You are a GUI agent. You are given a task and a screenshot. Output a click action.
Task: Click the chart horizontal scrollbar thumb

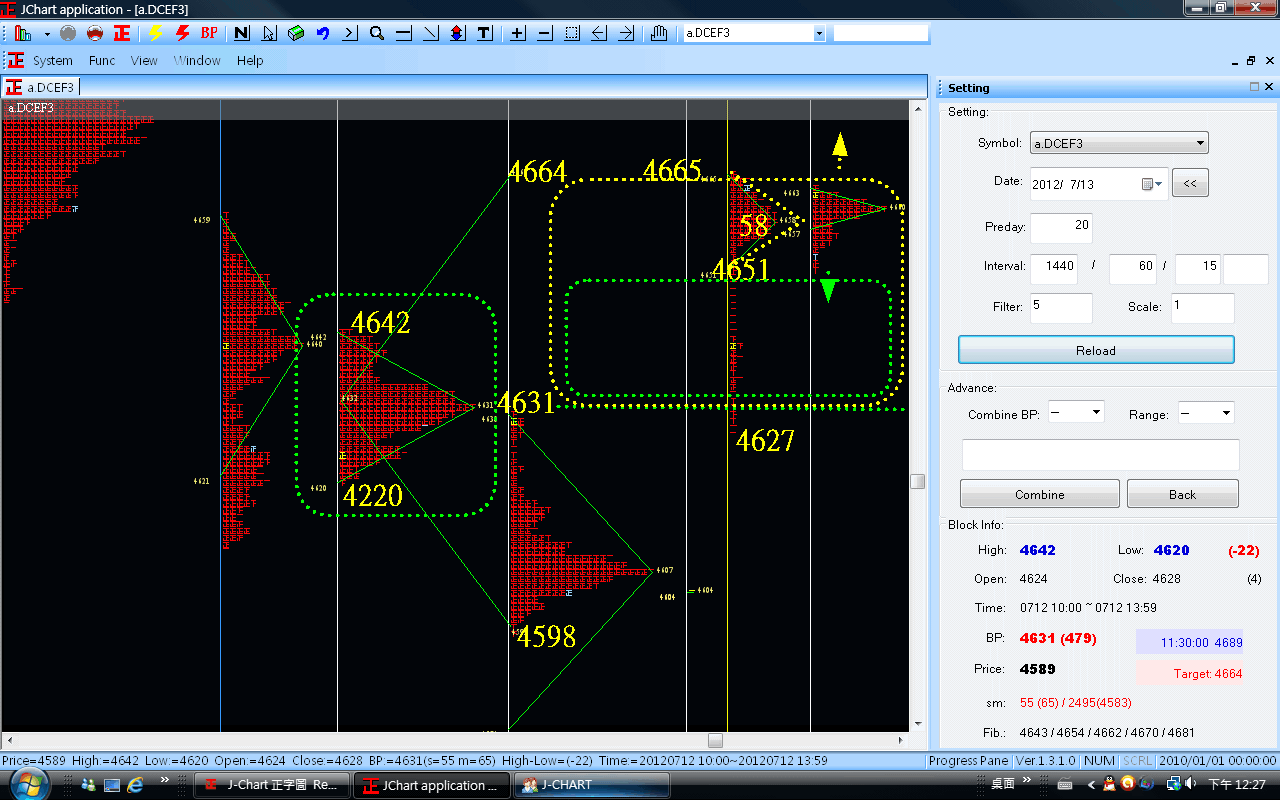click(x=715, y=741)
